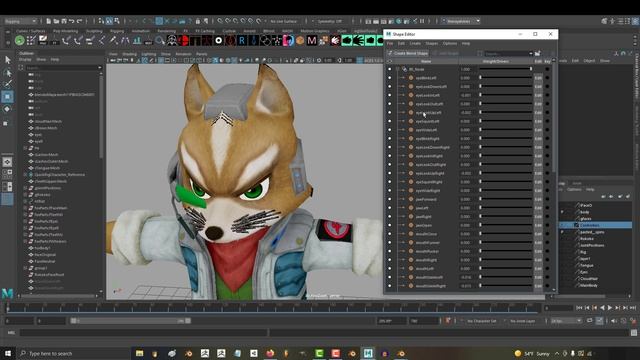Click the orange cube shelf icon
The height and width of the screenshot is (360, 640).
[300, 40]
